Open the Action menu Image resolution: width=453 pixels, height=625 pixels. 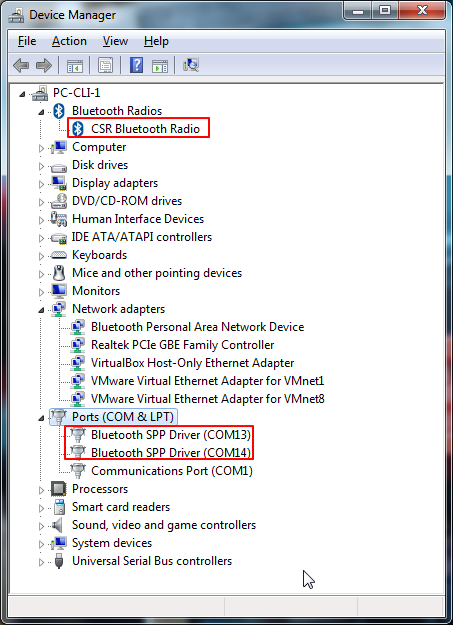(69, 41)
